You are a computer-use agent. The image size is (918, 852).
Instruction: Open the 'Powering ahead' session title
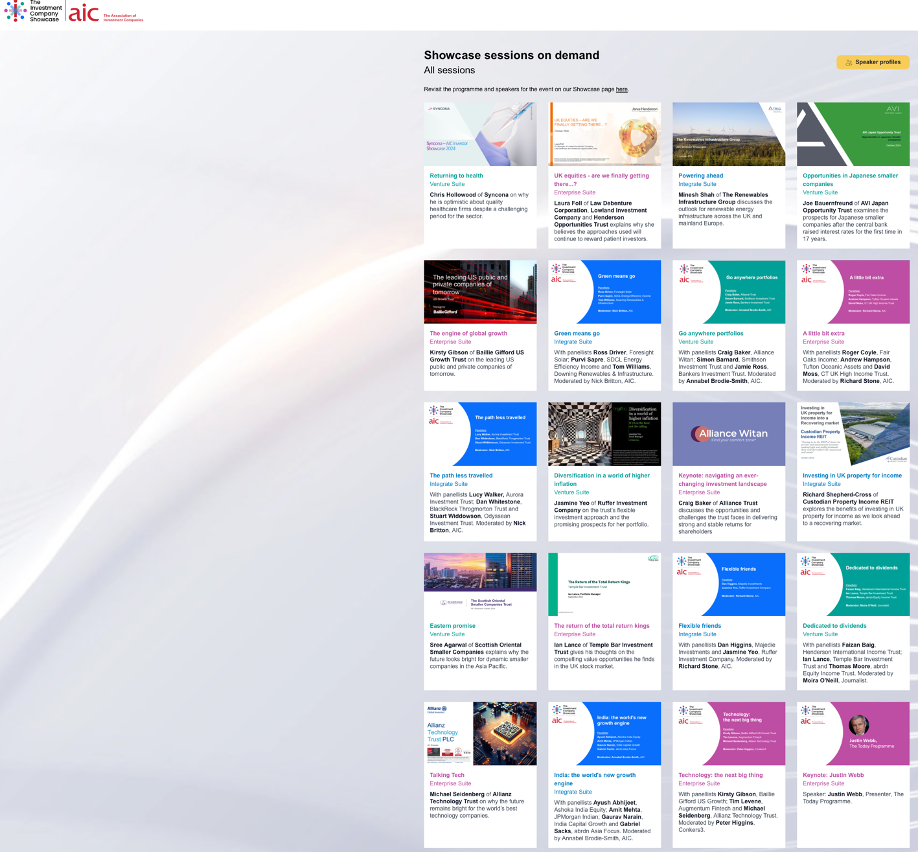pyautogui.click(x=700, y=176)
